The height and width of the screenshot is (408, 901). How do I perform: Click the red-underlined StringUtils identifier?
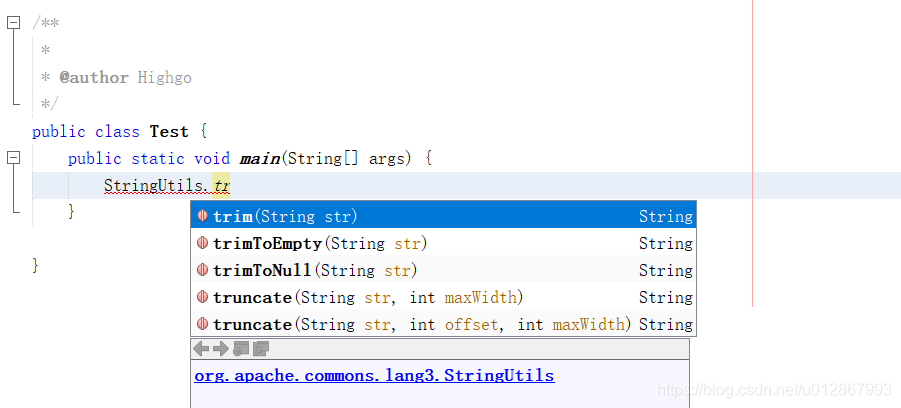click(155, 185)
